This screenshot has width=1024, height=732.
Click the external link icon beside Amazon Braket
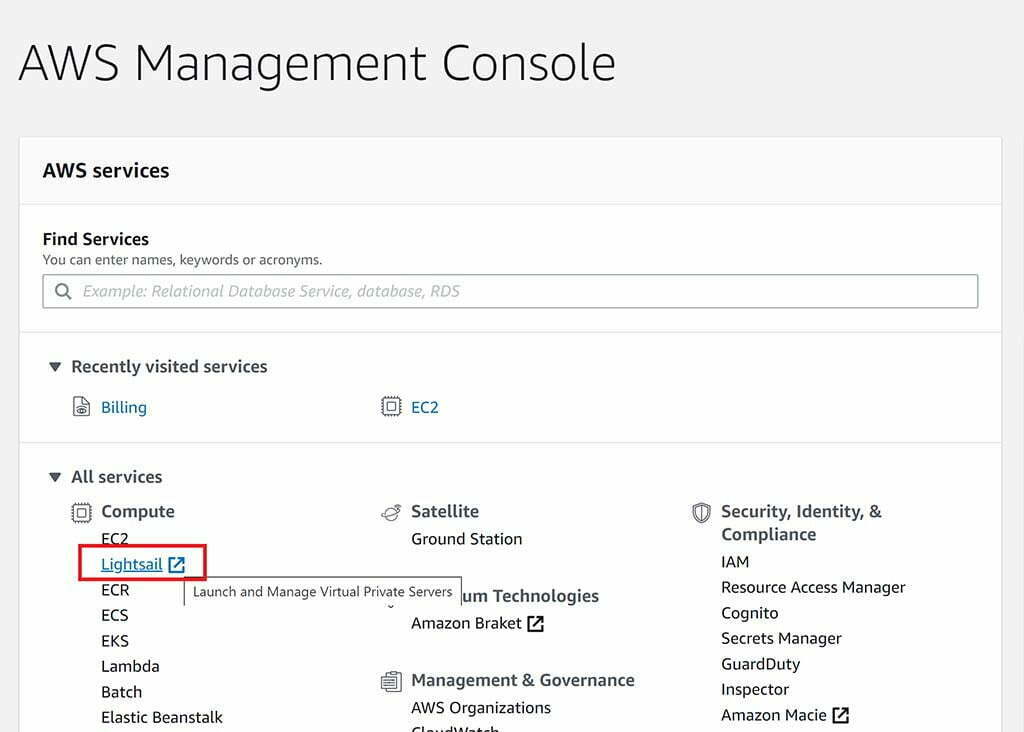click(x=536, y=623)
